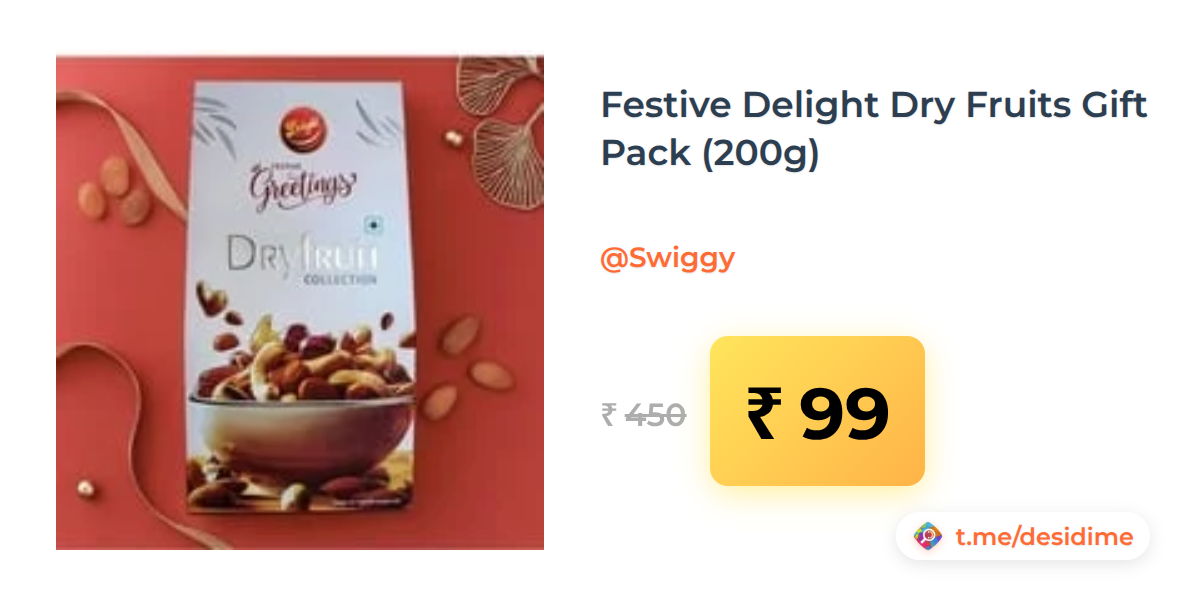Click the Greetings script text on box

click(304, 183)
